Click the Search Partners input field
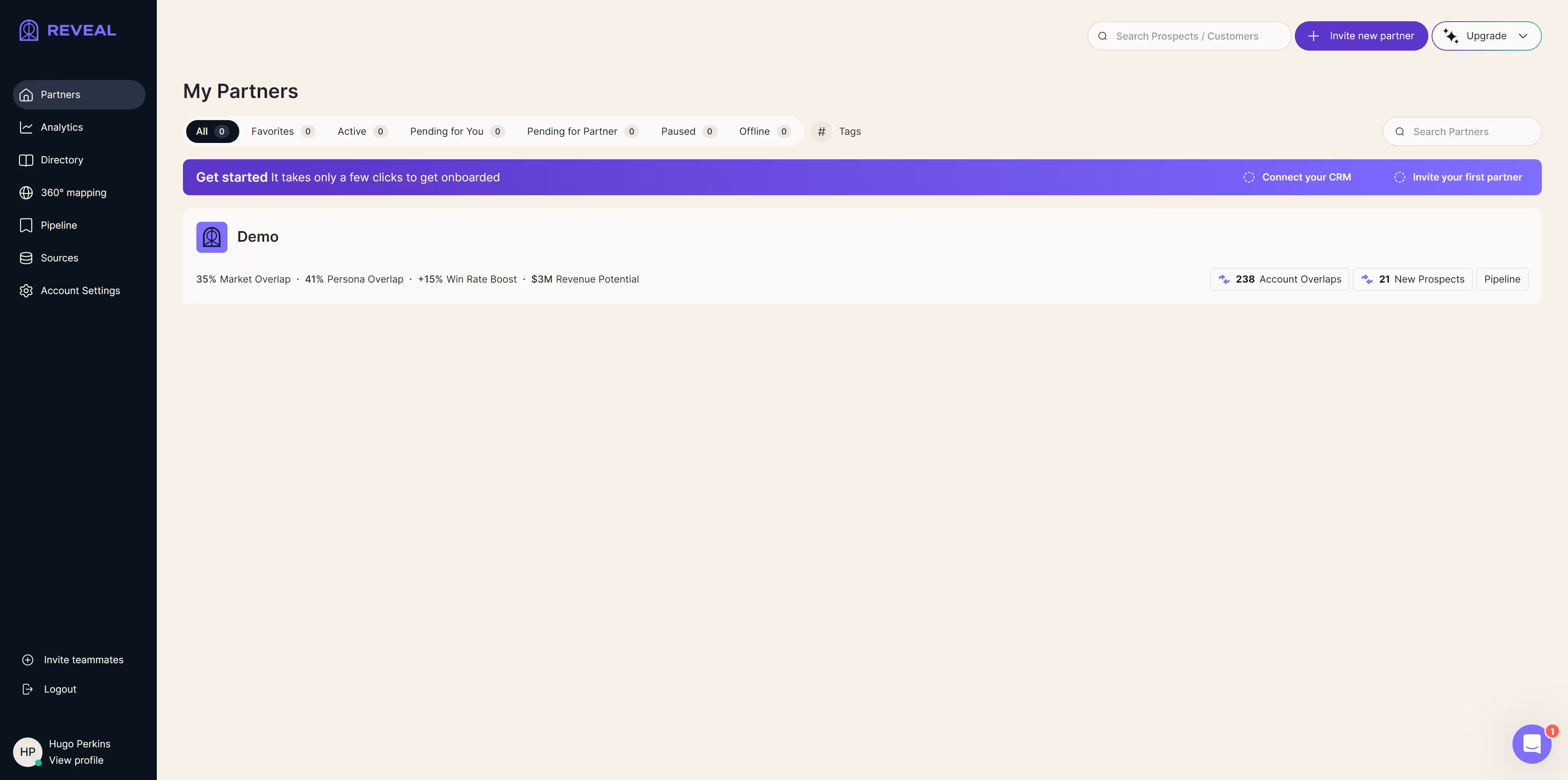This screenshot has width=1568, height=780. click(x=1462, y=131)
